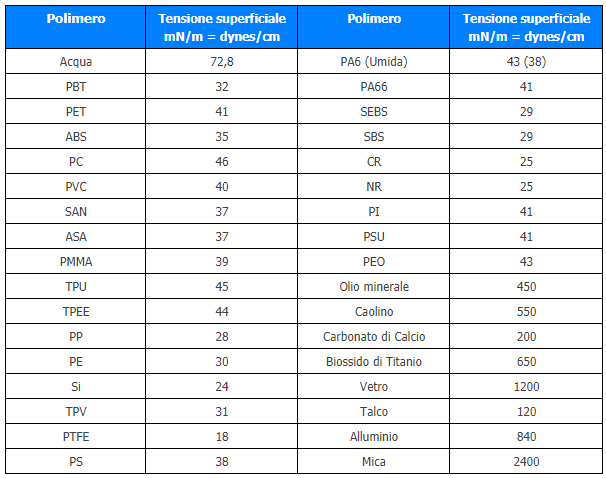Viewport: 606px width, 478px height.
Task: Click the value 72,8 for Acqua
Action: 221,61
